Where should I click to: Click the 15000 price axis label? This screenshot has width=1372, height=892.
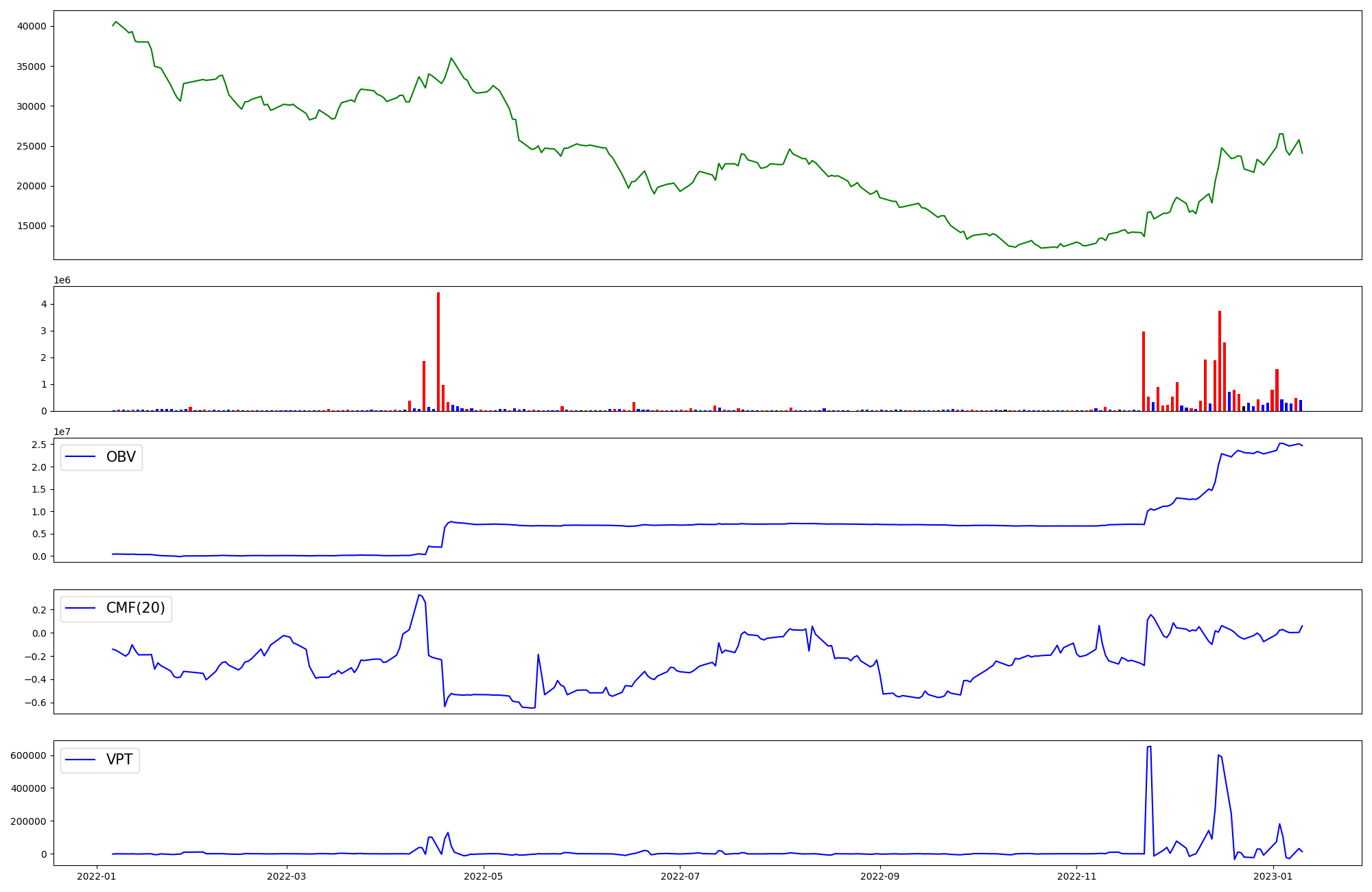tap(32, 226)
